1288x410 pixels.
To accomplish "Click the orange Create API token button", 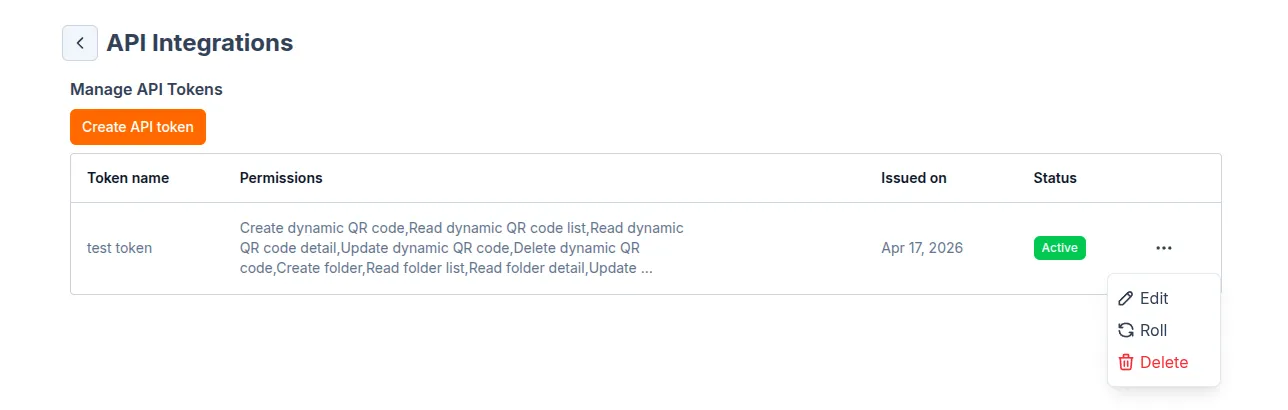I will 138,127.
